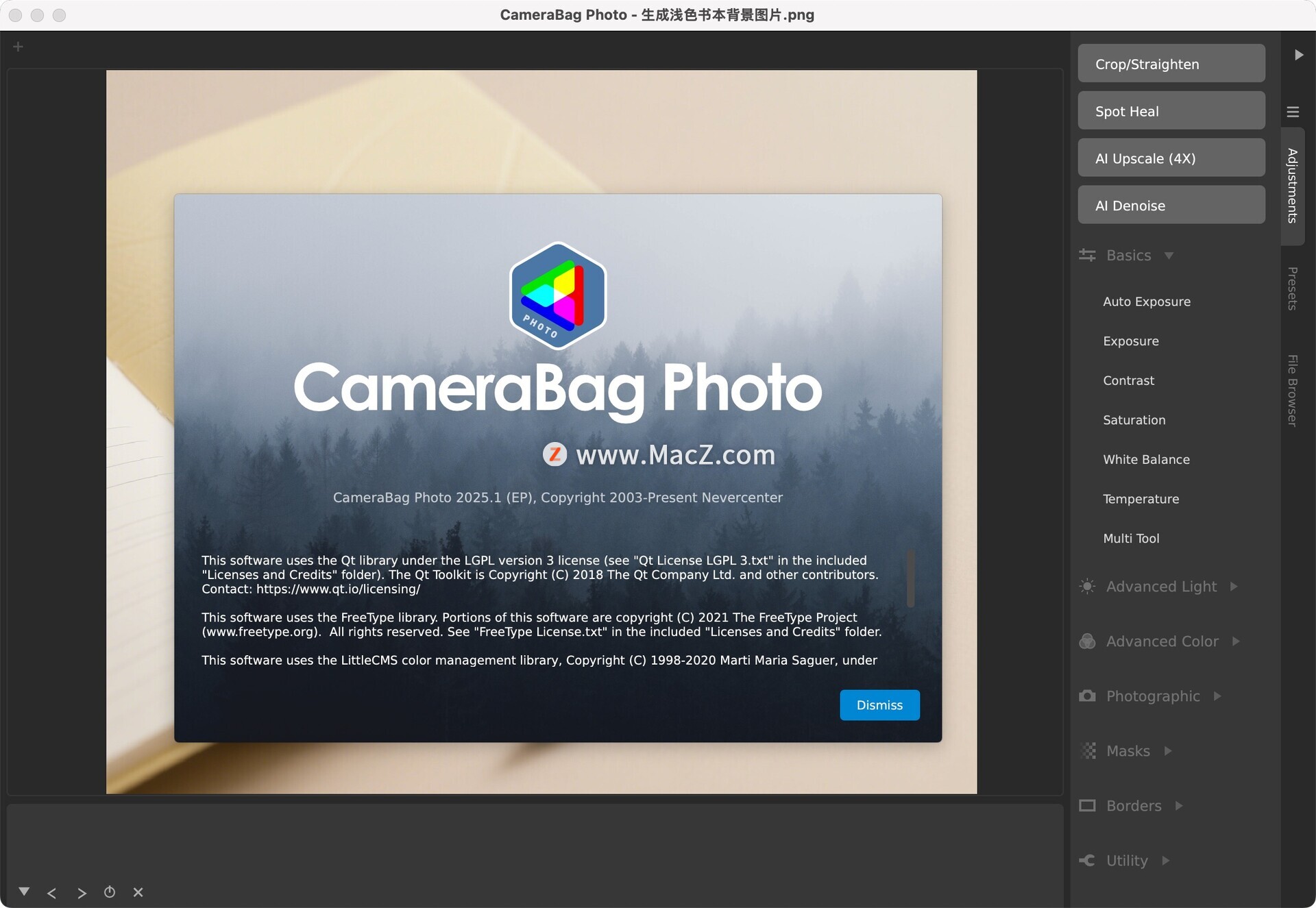This screenshot has height=908, width=1316.
Task: Click the previous arrow in the bottom tray
Action: [x=51, y=893]
